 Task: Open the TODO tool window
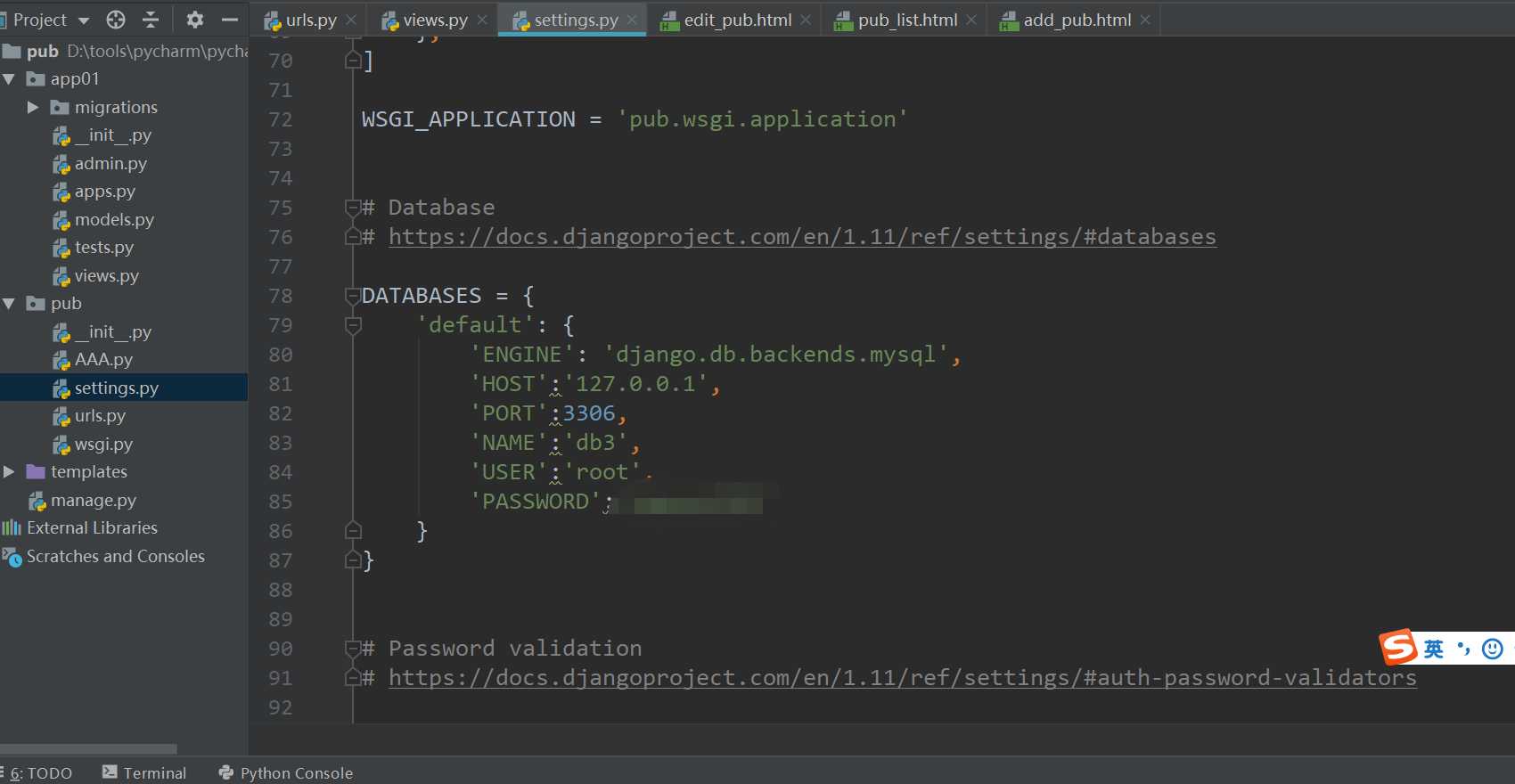click(40, 773)
